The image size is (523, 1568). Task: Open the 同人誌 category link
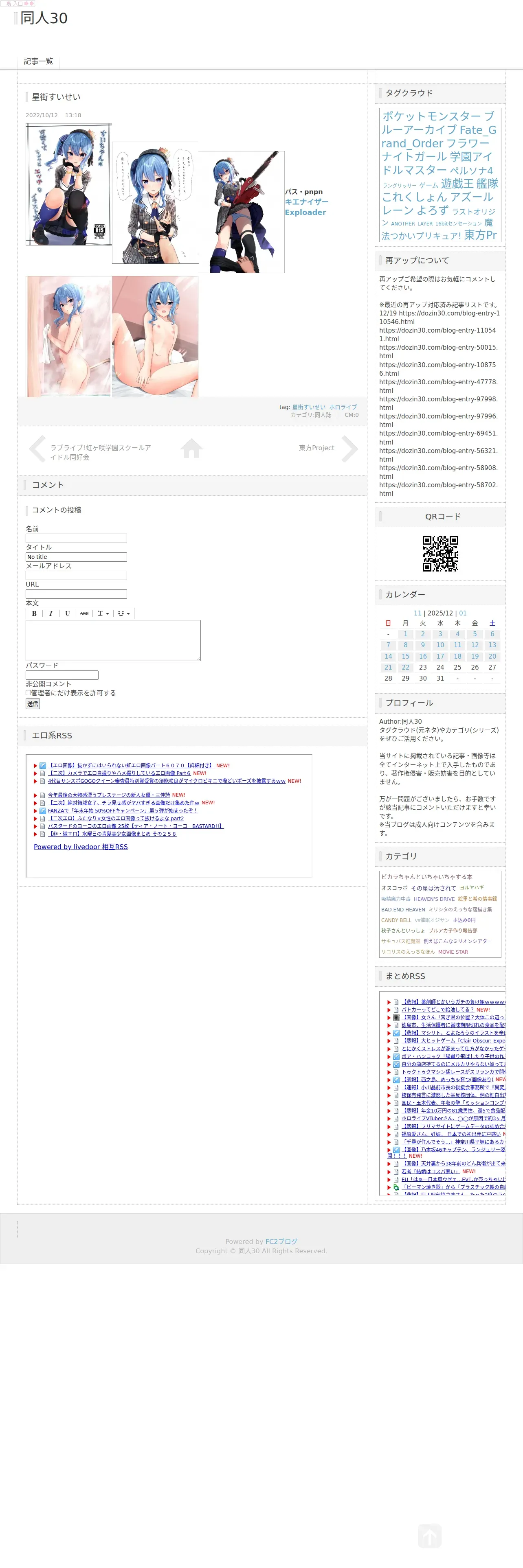(323, 415)
